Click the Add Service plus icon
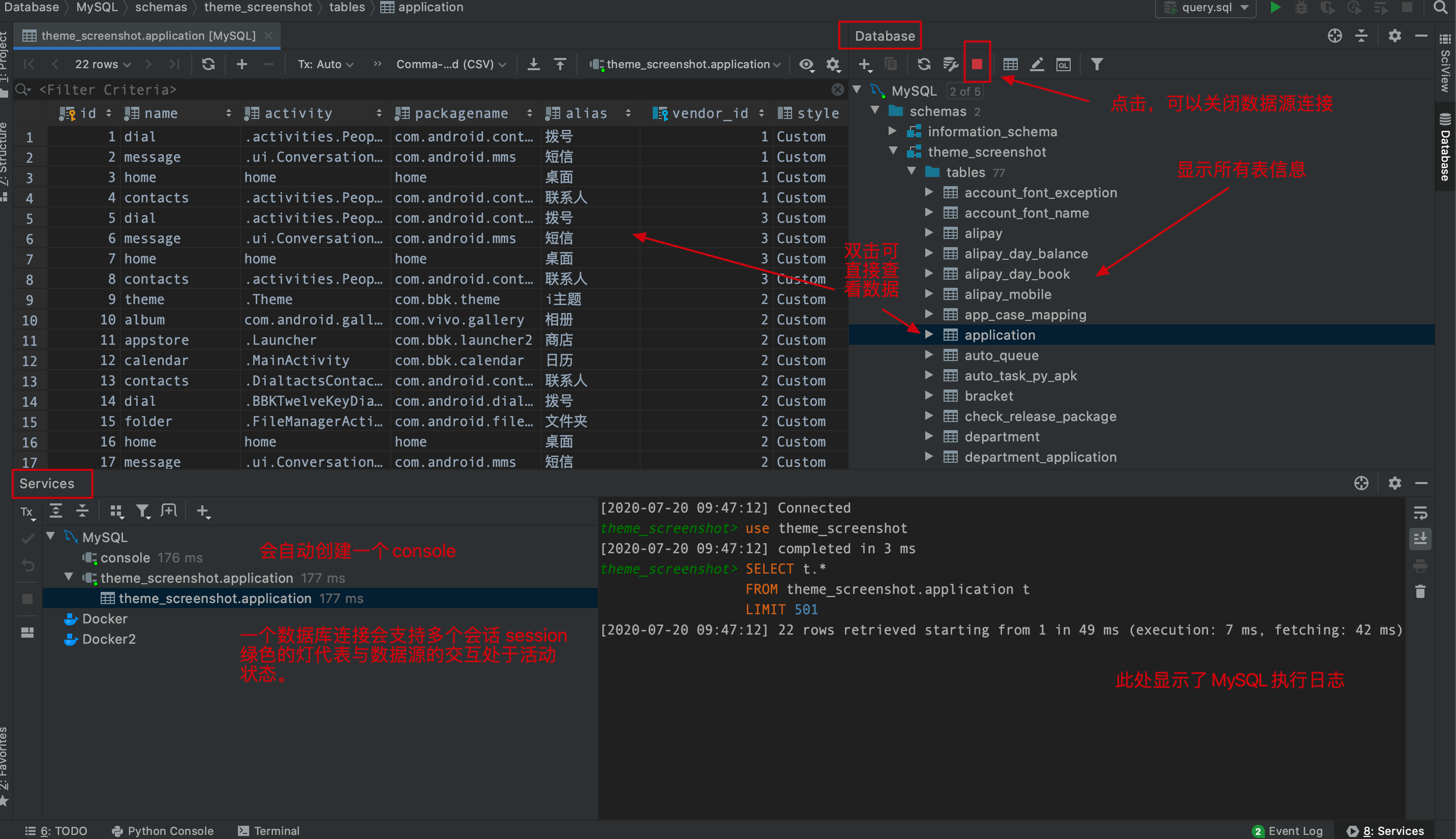Viewport: 1456px width, 839px height. pos(203,511)
